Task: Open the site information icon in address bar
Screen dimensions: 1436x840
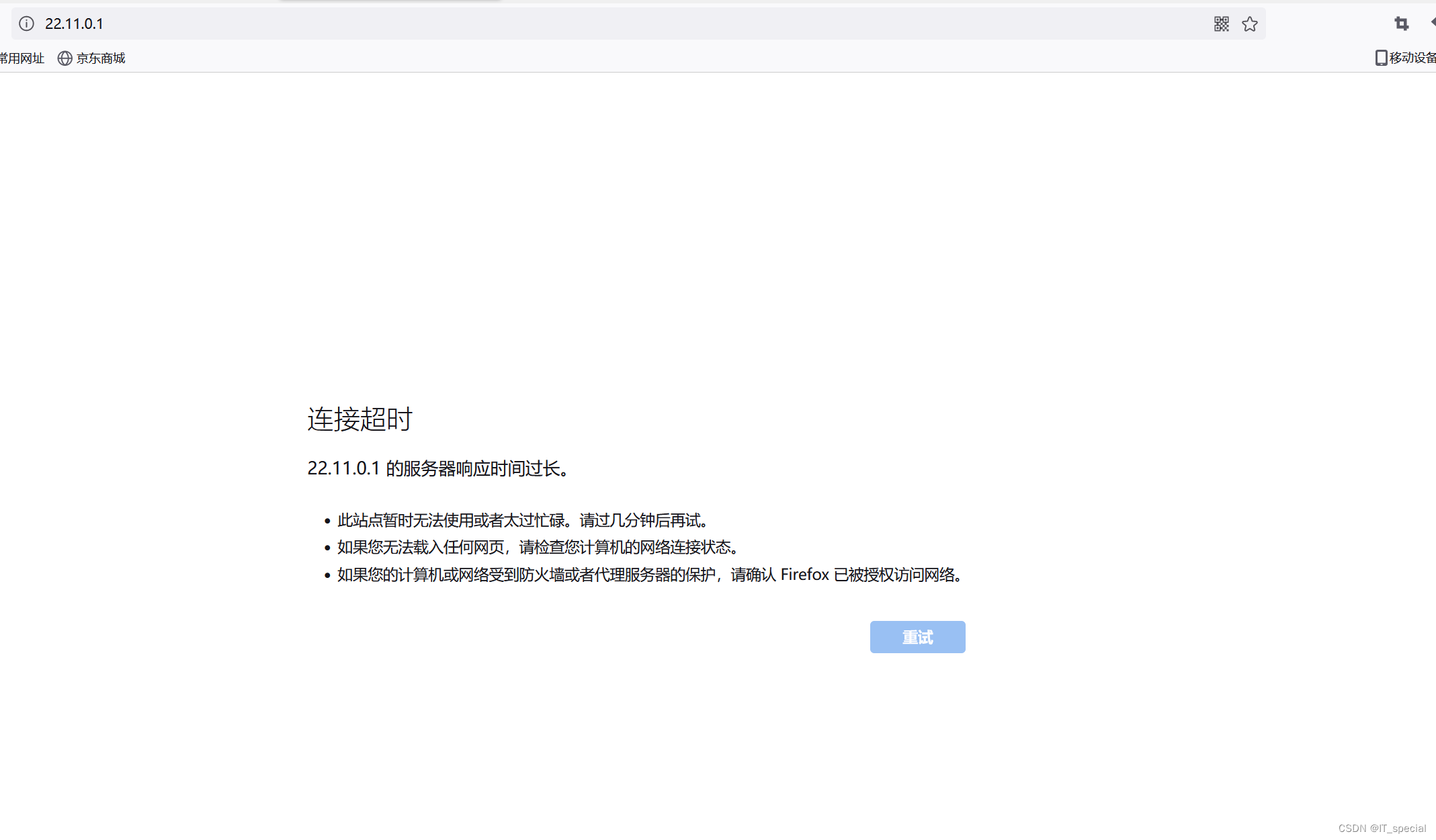Action: 26,24
